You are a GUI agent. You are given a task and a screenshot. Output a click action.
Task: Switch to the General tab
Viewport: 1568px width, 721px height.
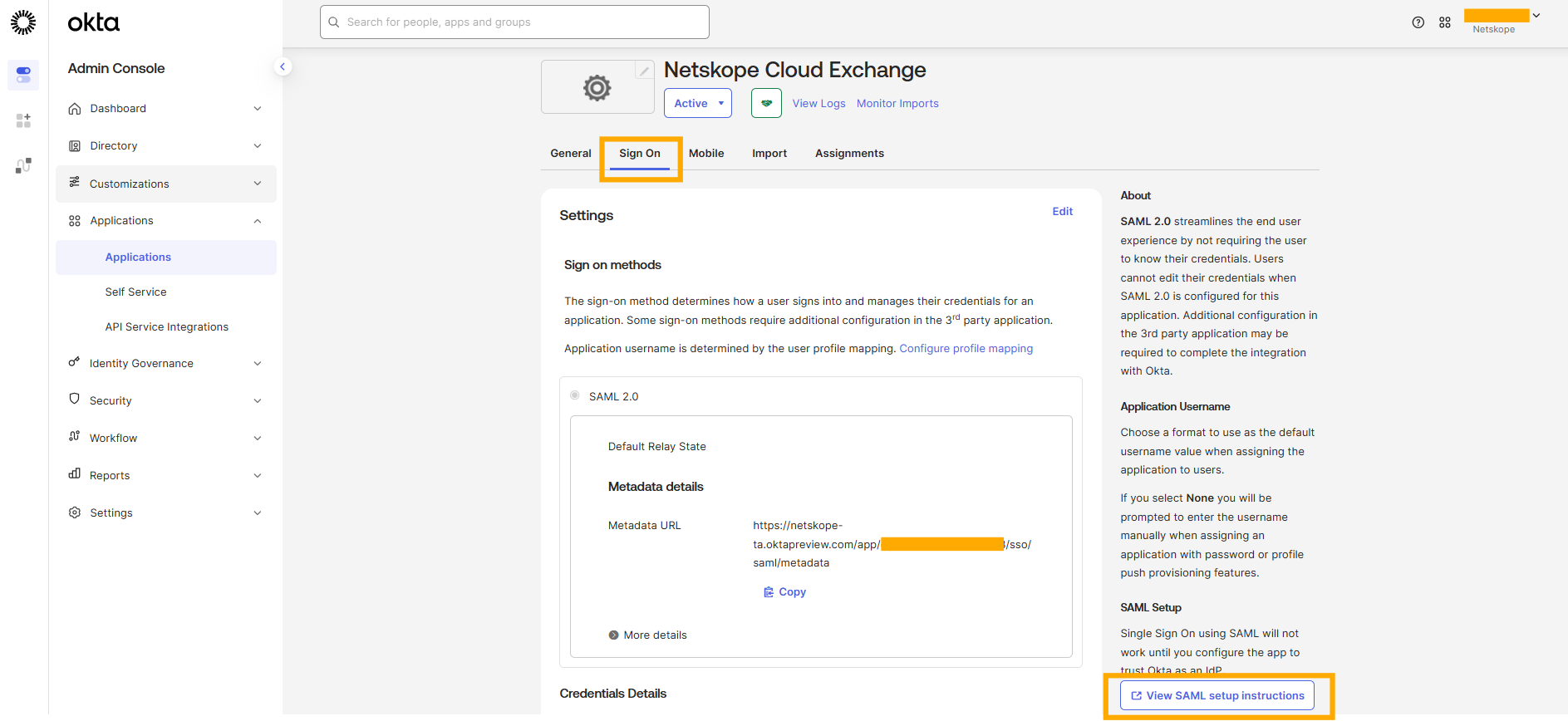click(571, 154)
